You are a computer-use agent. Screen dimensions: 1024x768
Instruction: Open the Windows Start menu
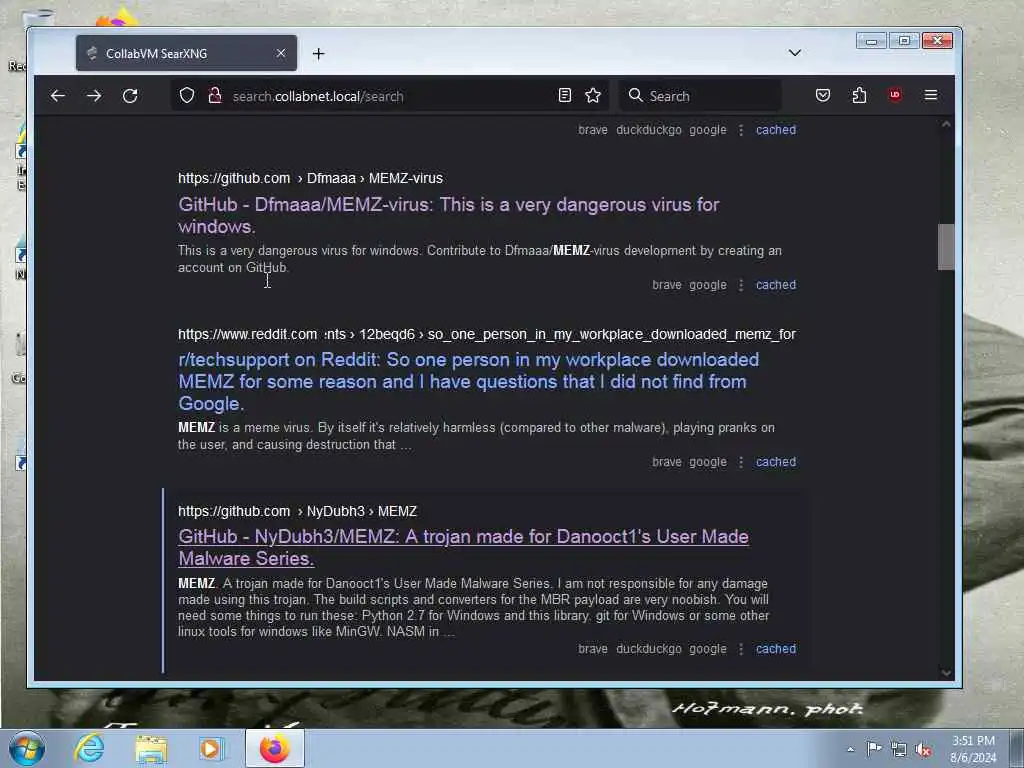pos(27,748)
